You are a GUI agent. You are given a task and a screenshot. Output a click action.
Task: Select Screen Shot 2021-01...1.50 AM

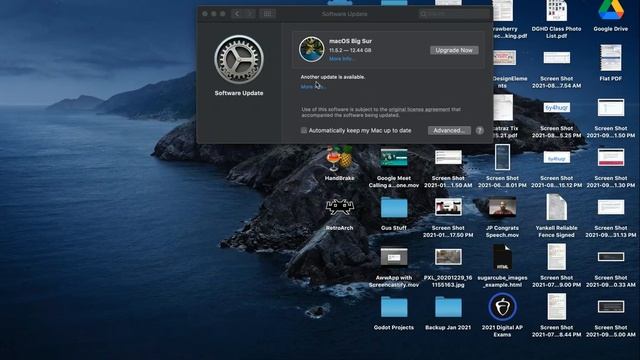coord(448,158)
